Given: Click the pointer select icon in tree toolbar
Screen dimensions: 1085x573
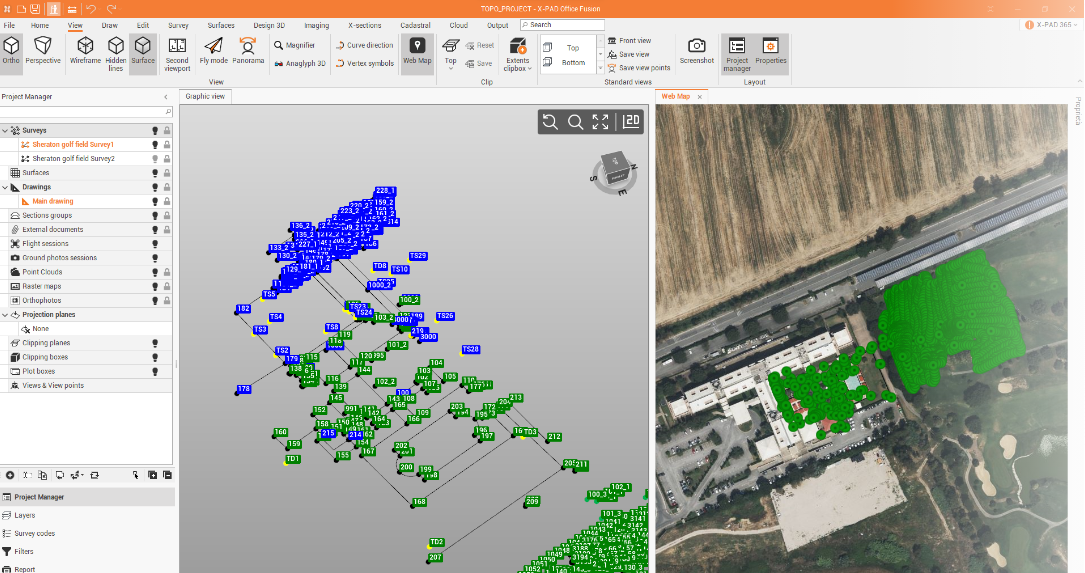Looking at the screenshot, I should pyautogui.click(x=135, y=475).
